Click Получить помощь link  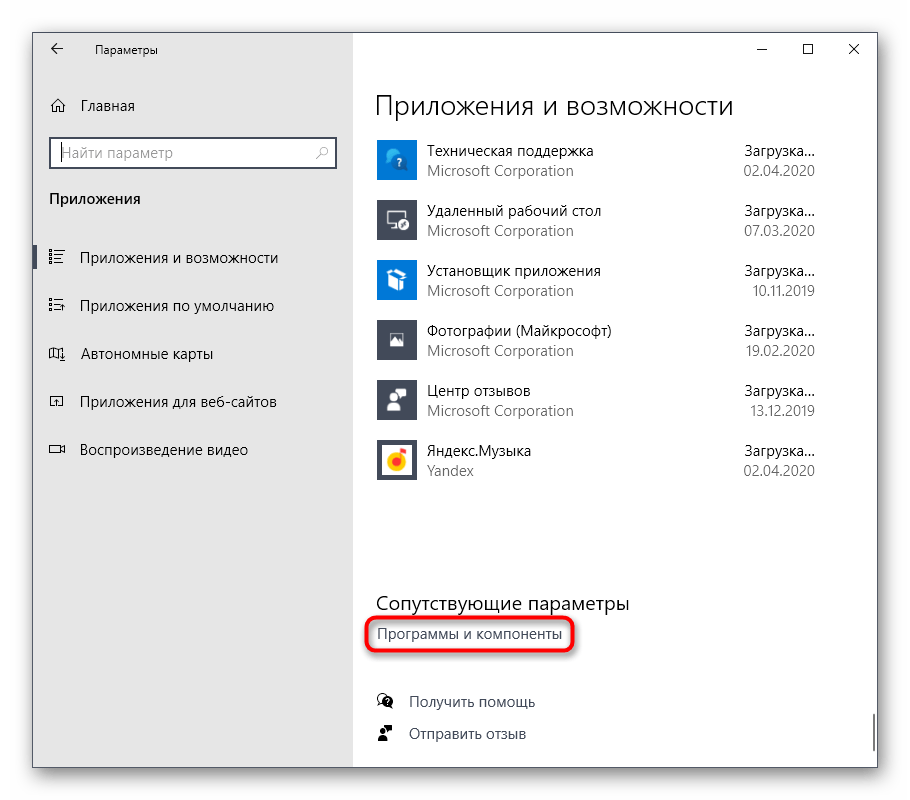click(x=471, y=702)
